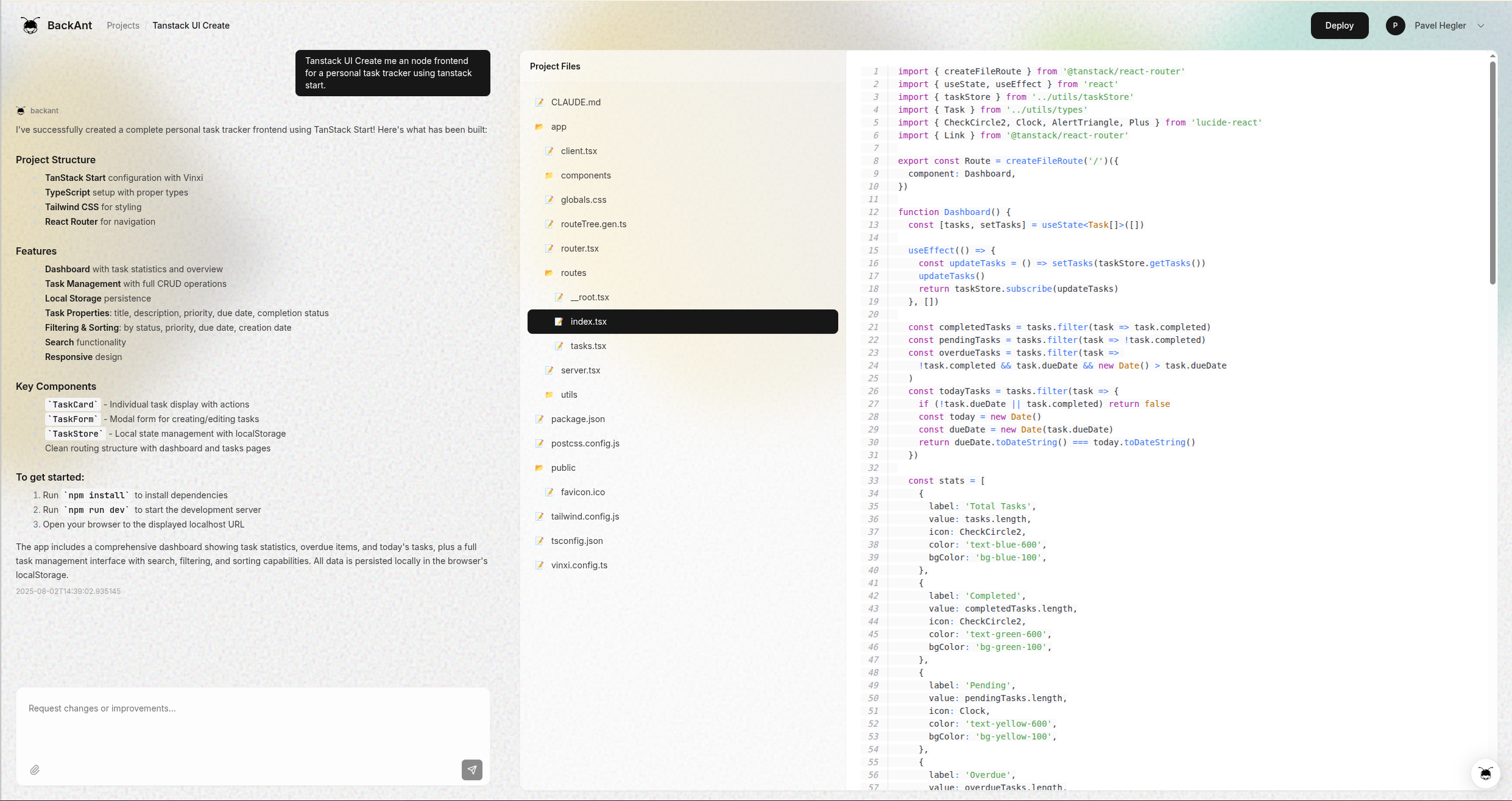This screenshot has height=801, width=1512.
Task: Click 'function Dashboard() {' code line
Action: coord(954,212)
